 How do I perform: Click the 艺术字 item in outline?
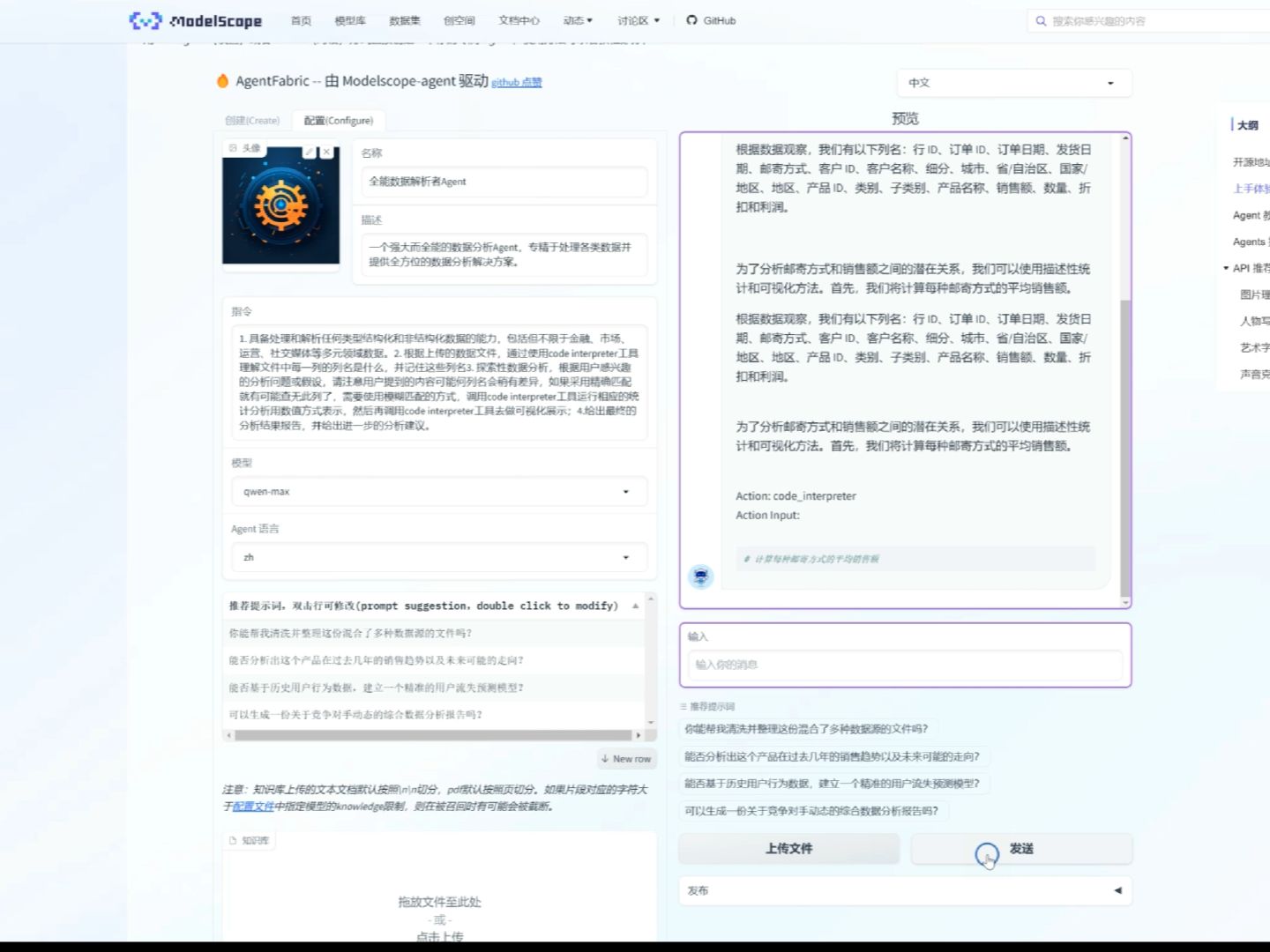(x=1255, y=347)
